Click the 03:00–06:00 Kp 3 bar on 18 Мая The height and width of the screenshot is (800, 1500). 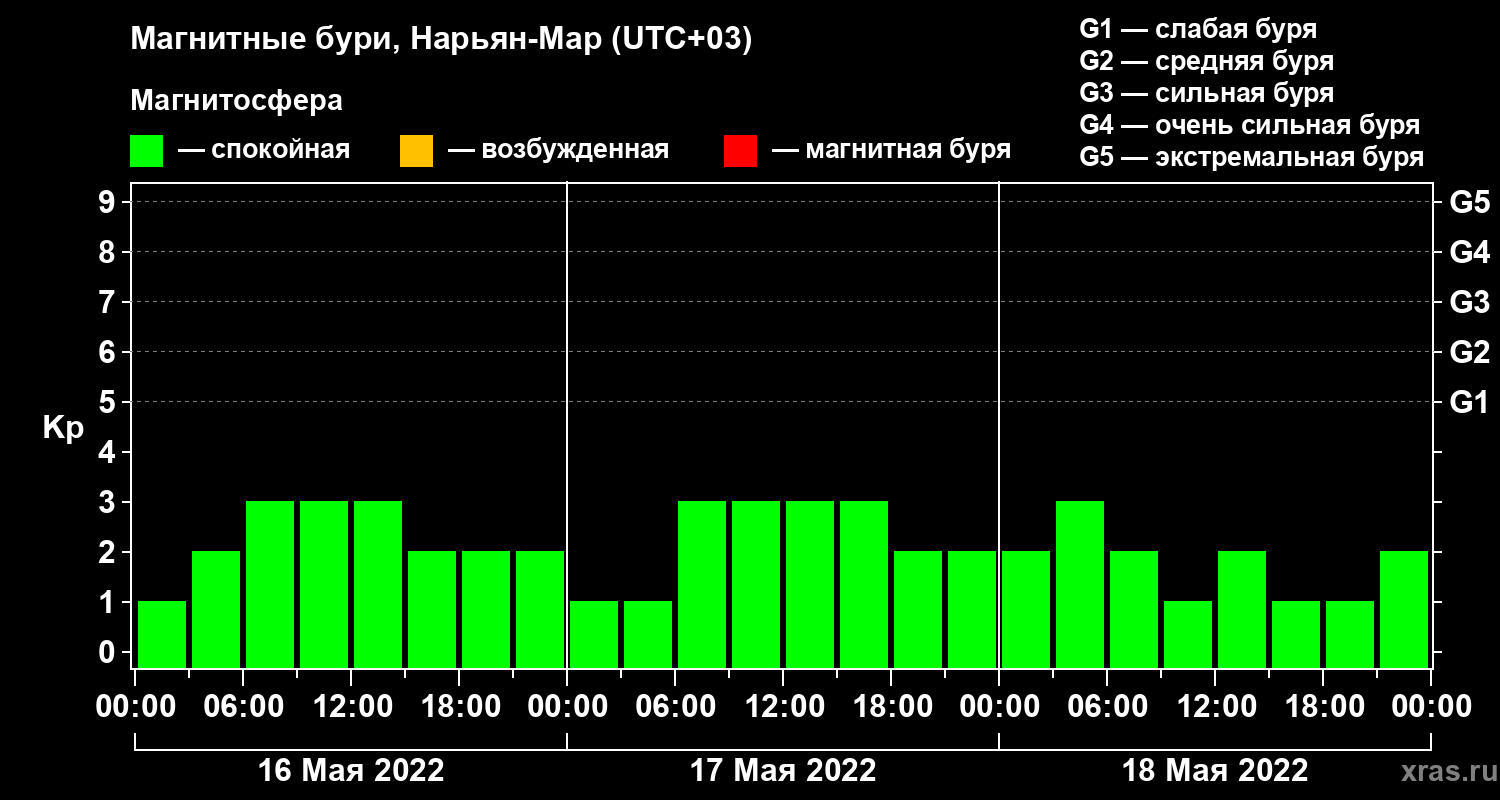[1080, 584]
